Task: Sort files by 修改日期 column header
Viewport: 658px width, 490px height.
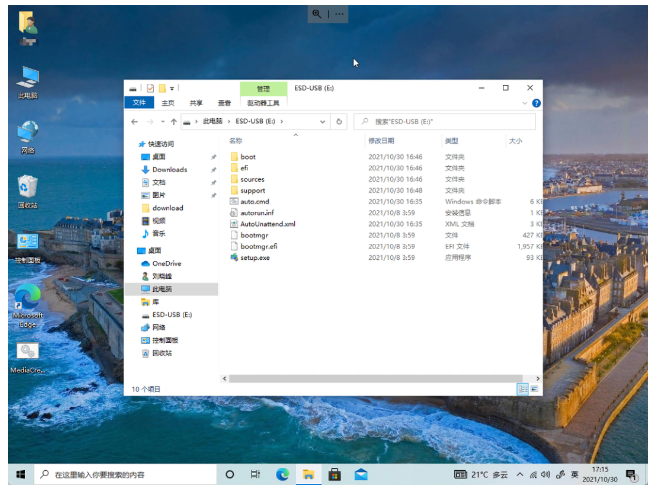Action: (x=382, y=141)
